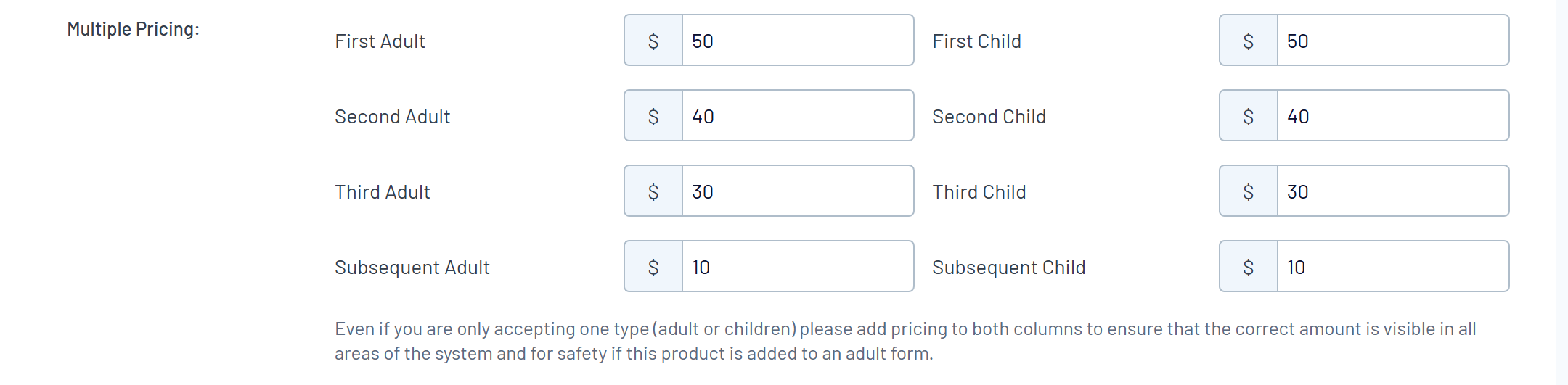Screen dimensions: 1568x385
Task: Click the dollar icon beside First Child
Action: [1249, 41]
